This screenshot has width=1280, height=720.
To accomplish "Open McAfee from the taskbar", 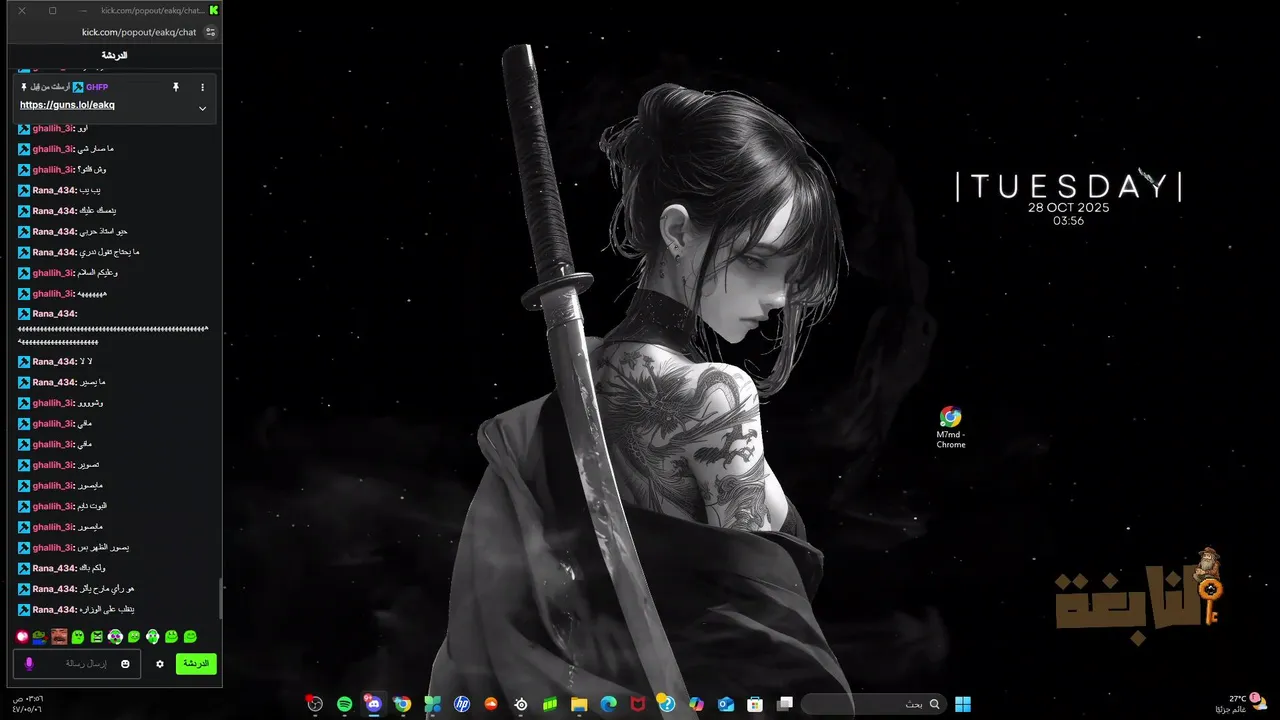I will click(638, 704).
